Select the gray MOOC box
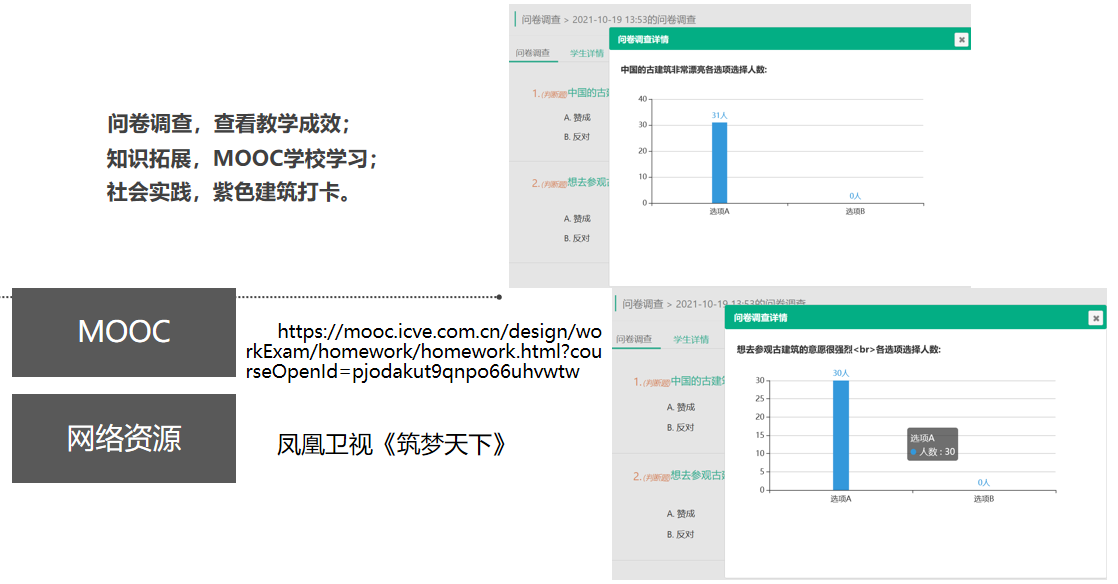 124,332
